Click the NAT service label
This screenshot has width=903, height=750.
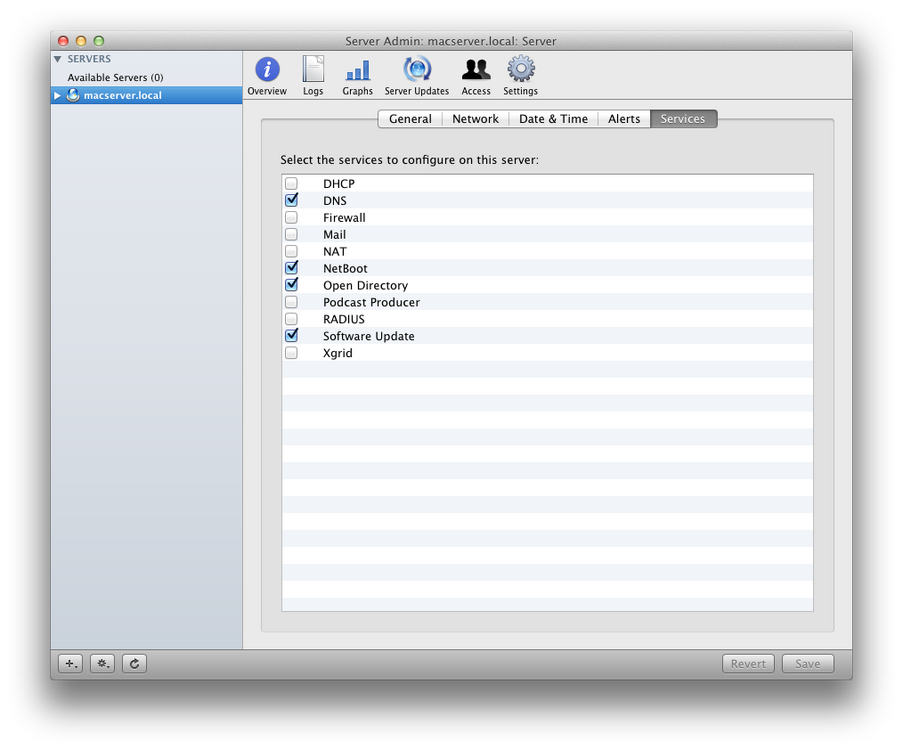tap(335, 252)
